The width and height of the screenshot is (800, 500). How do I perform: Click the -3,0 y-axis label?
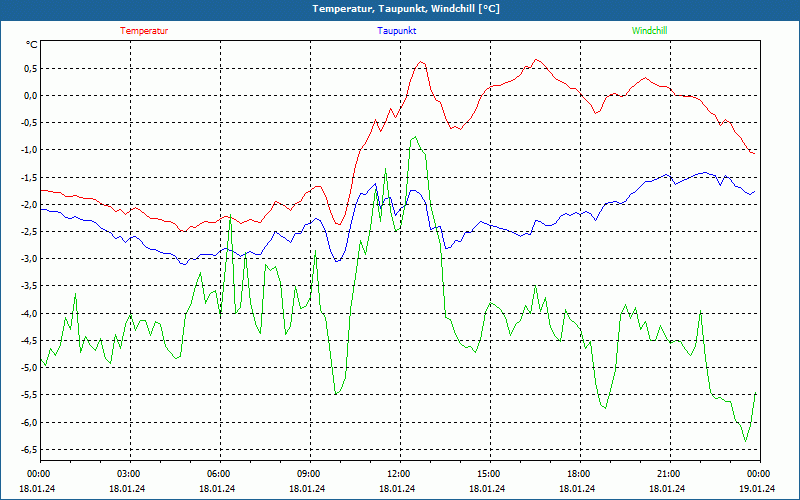pyautogui.click(x=28, y=259)
